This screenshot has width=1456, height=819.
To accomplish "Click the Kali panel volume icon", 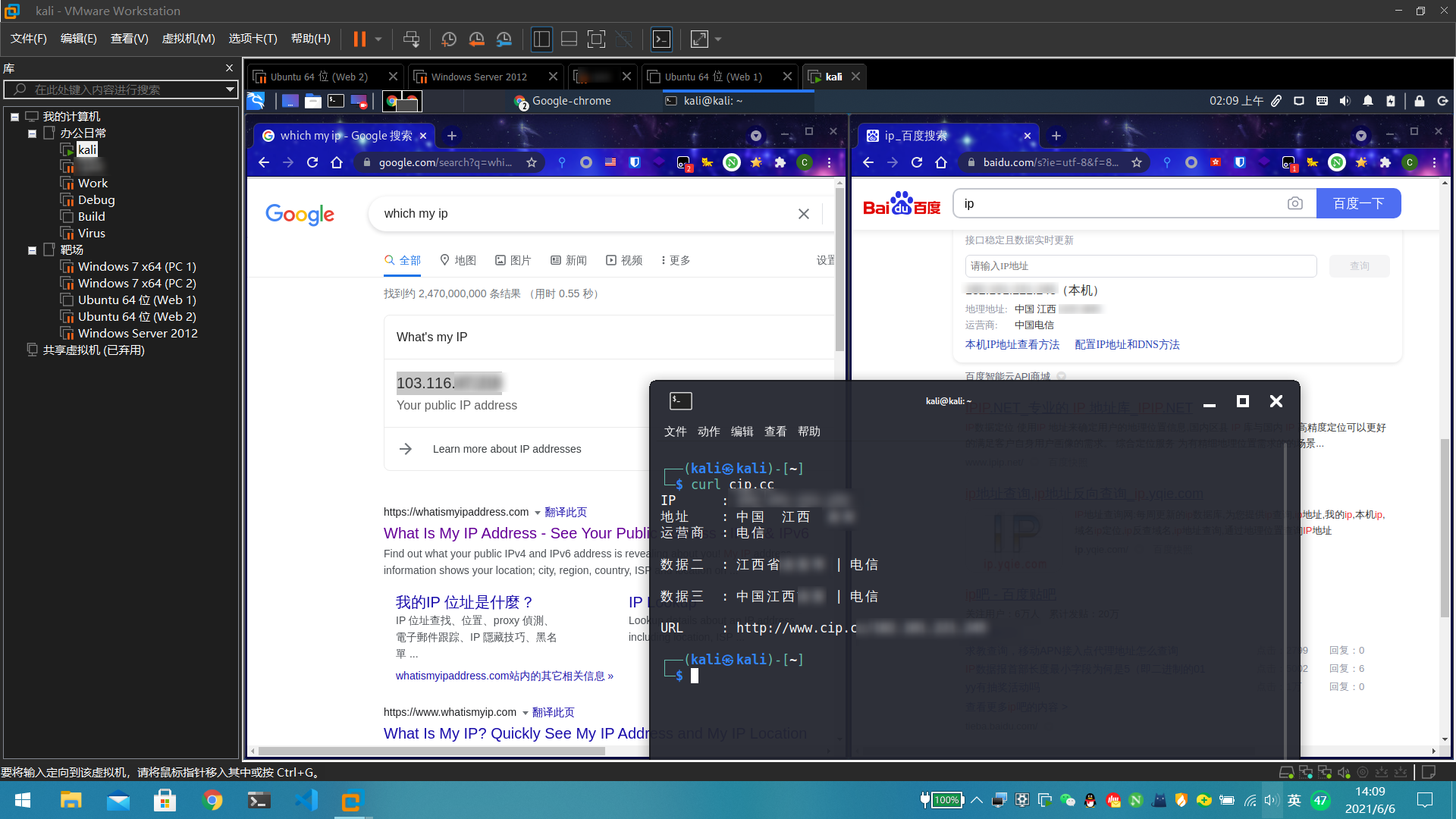I will click(x=1345, y=101).
